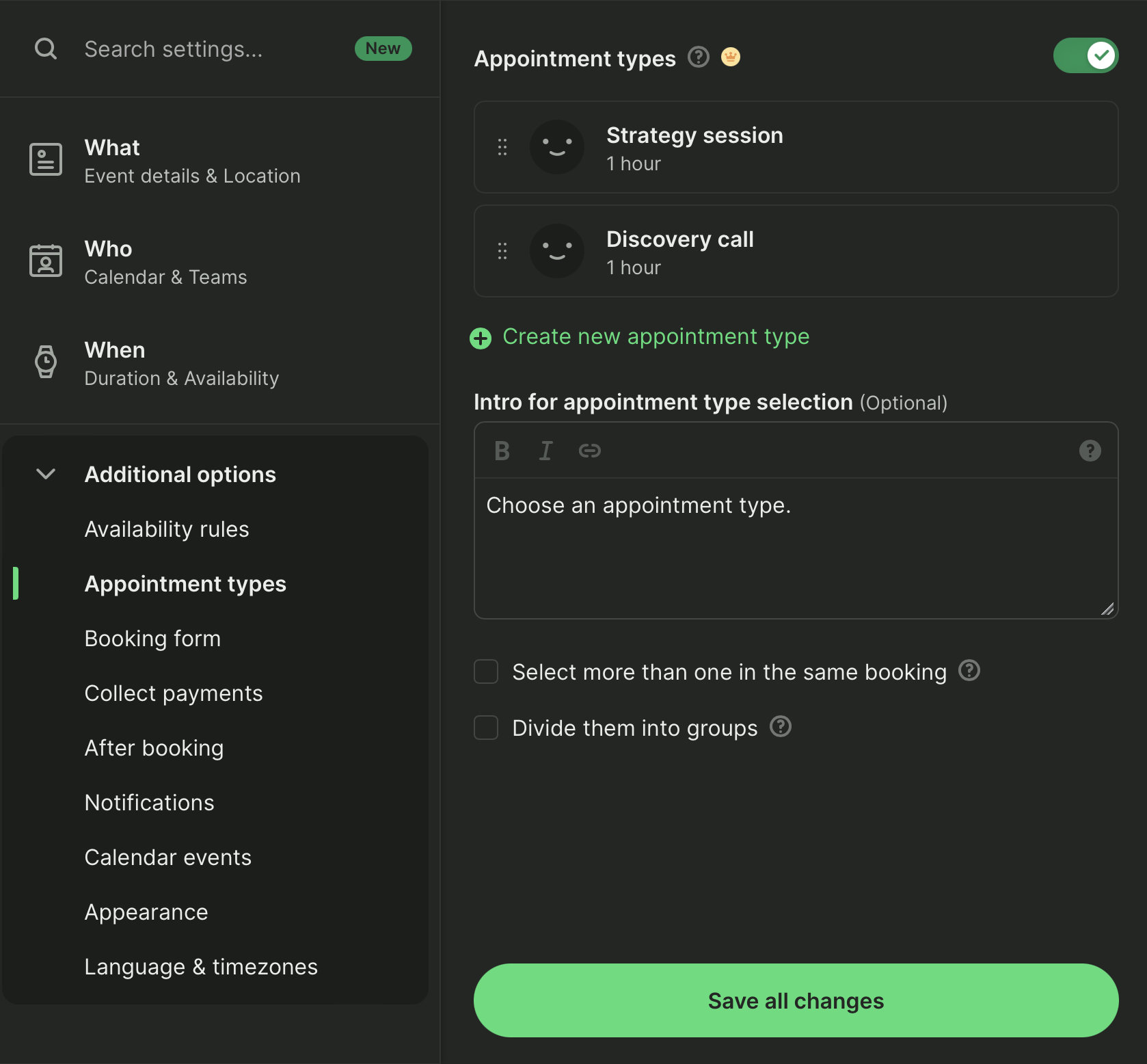
Task: Click the insert link icon
Action: [589, 451]
